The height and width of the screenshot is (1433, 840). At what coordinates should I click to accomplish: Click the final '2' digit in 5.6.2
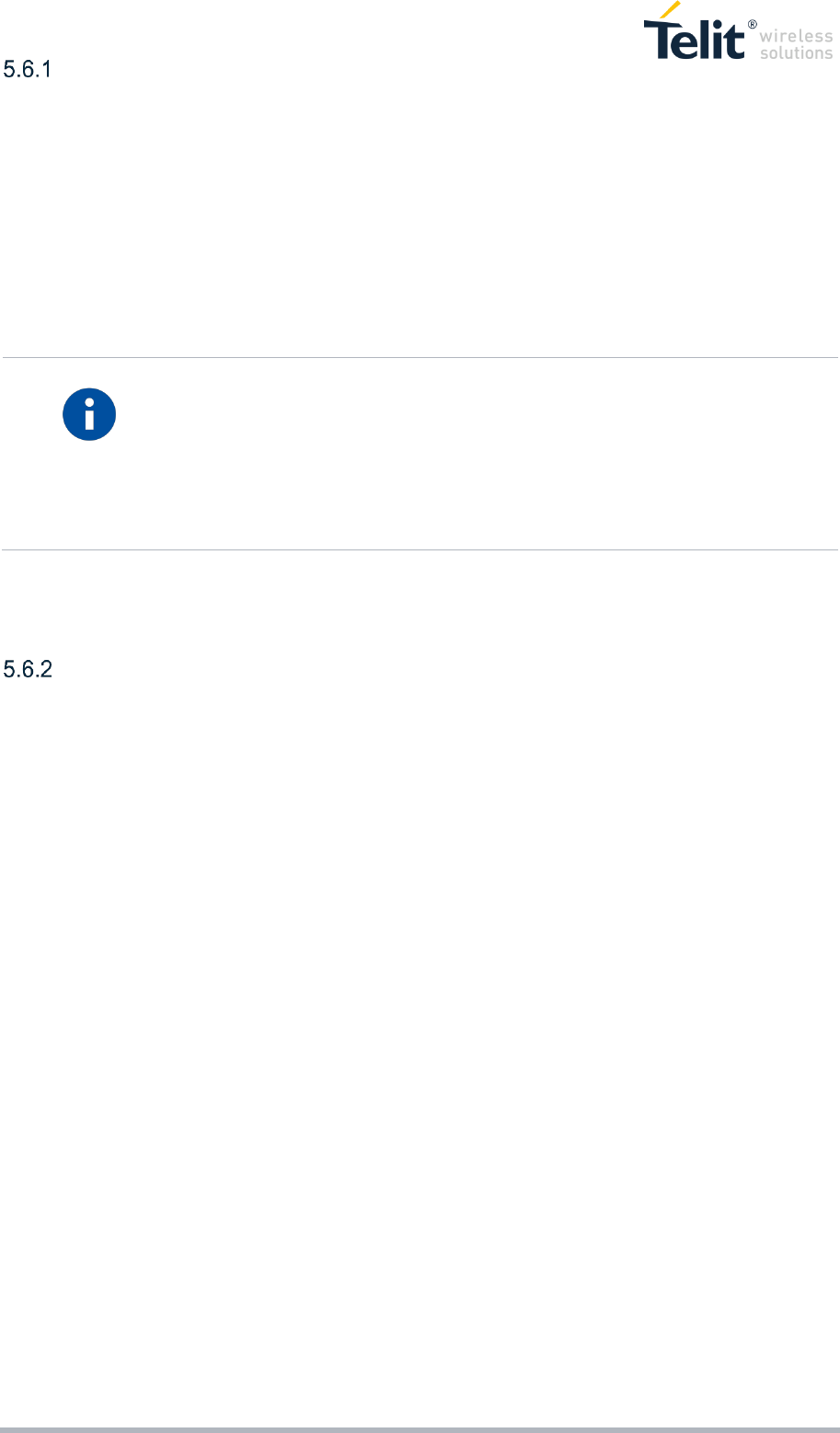(49, 671)
